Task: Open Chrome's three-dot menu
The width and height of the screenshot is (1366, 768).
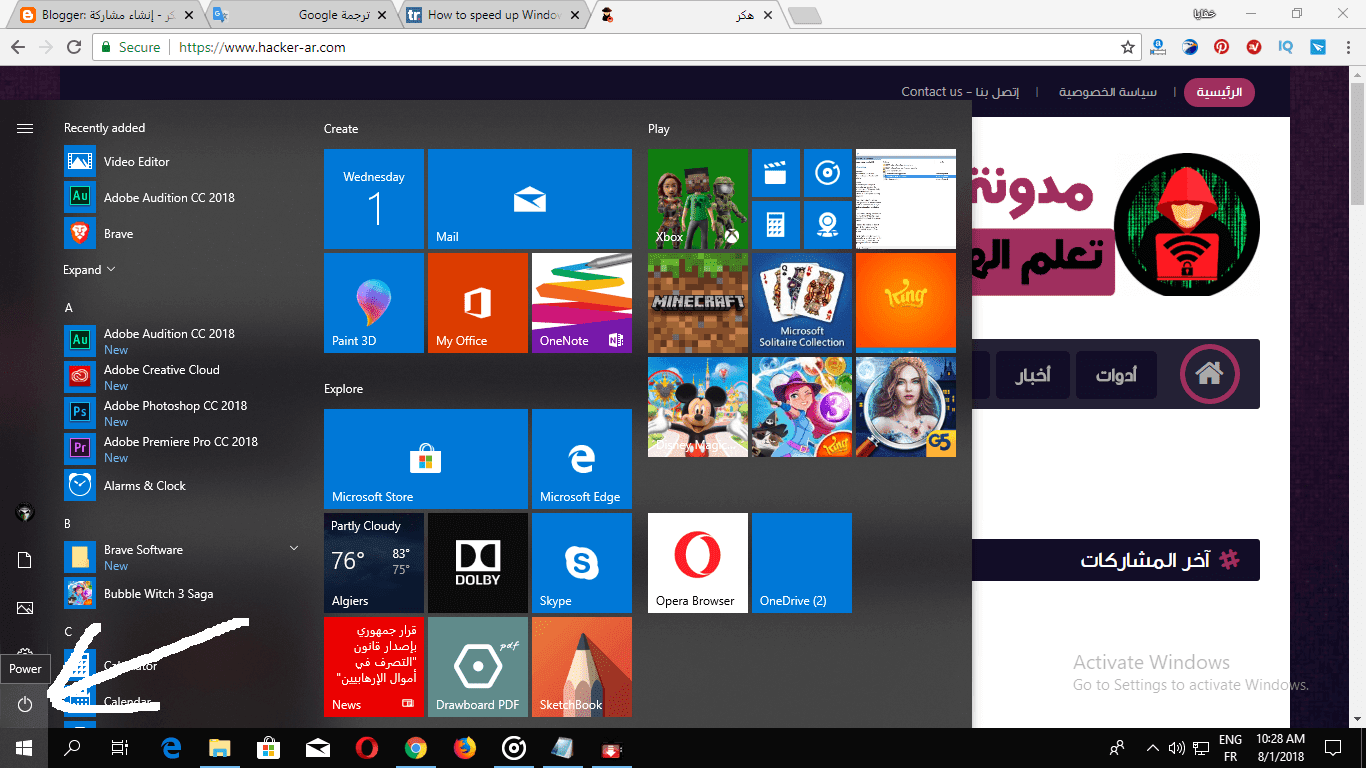Action: pyautogui.click(x=1349, y=47)
